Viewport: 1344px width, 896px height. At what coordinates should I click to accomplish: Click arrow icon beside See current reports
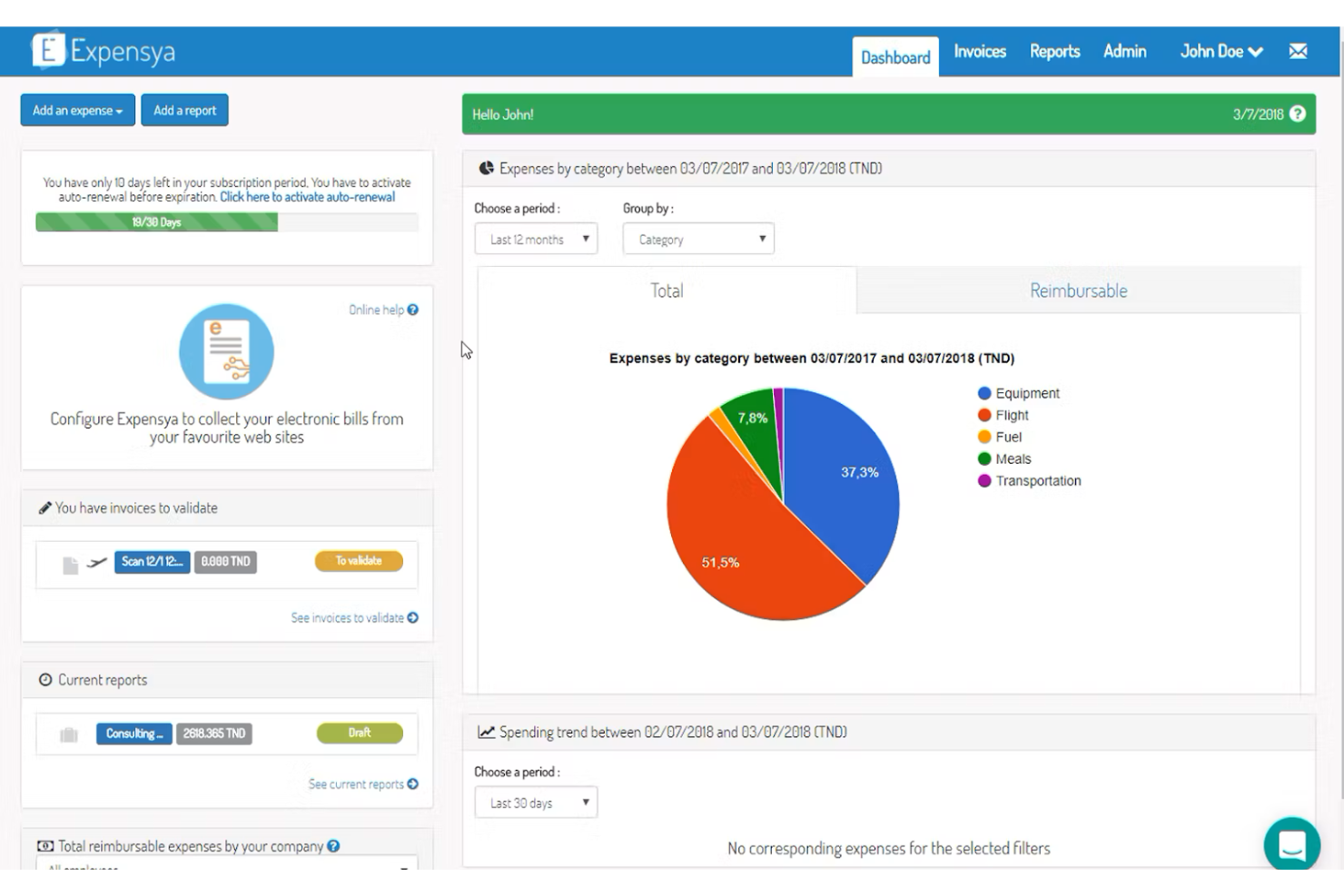pyautogui.click(x=413, y=783)
